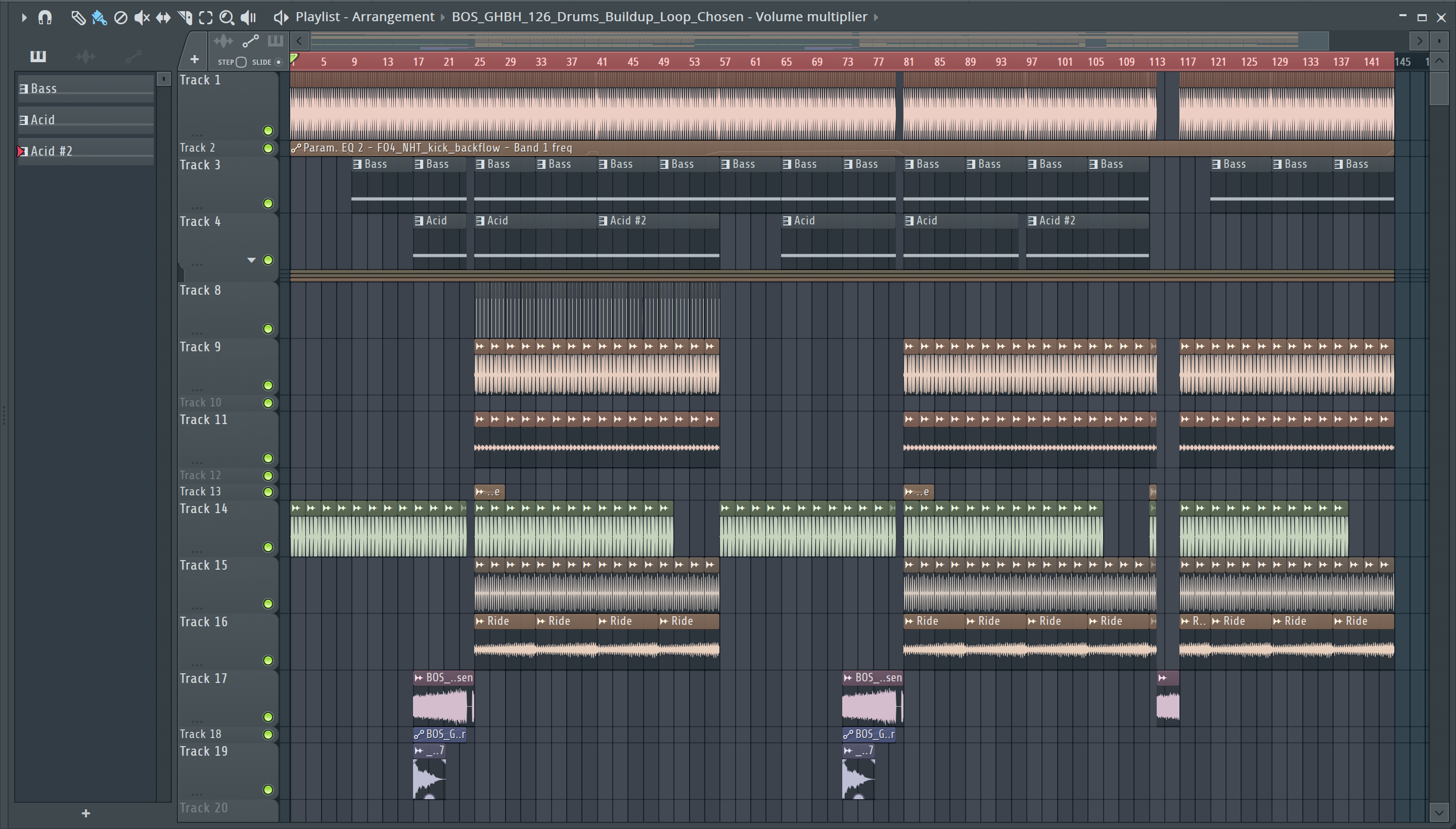Image resolution: width=1456 pixels, height=829 pixels.
Task: Add a new track with plus button
Action: click(194, 59)
